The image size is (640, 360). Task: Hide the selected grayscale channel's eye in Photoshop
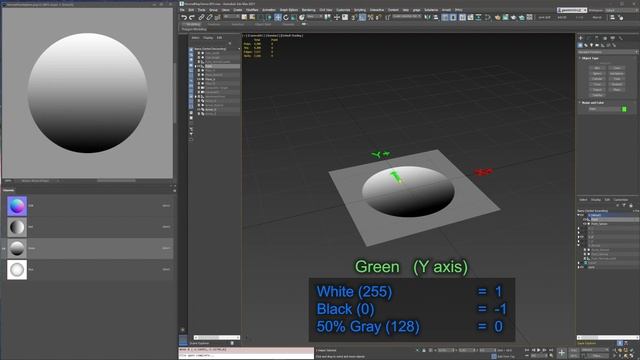(4, 248)
